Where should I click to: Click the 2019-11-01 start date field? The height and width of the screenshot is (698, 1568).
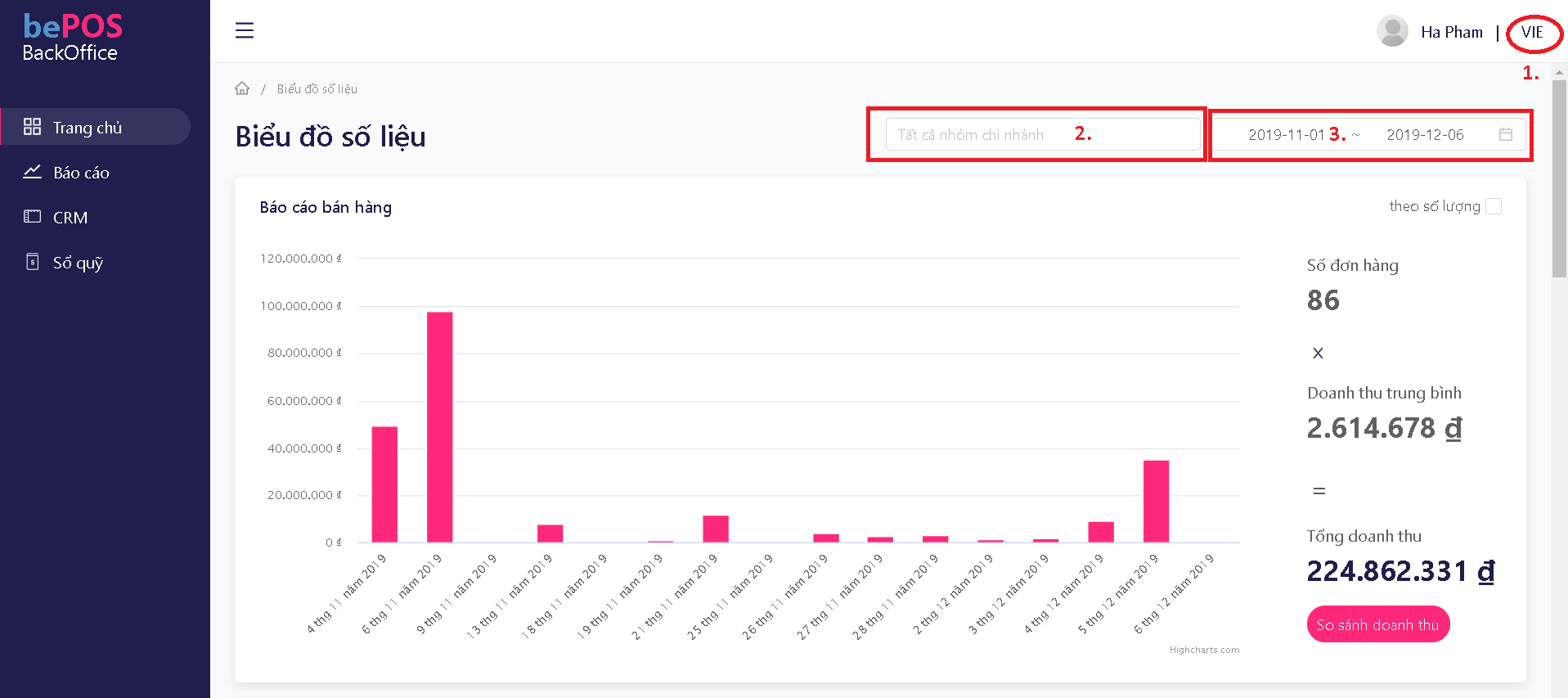1285,135
